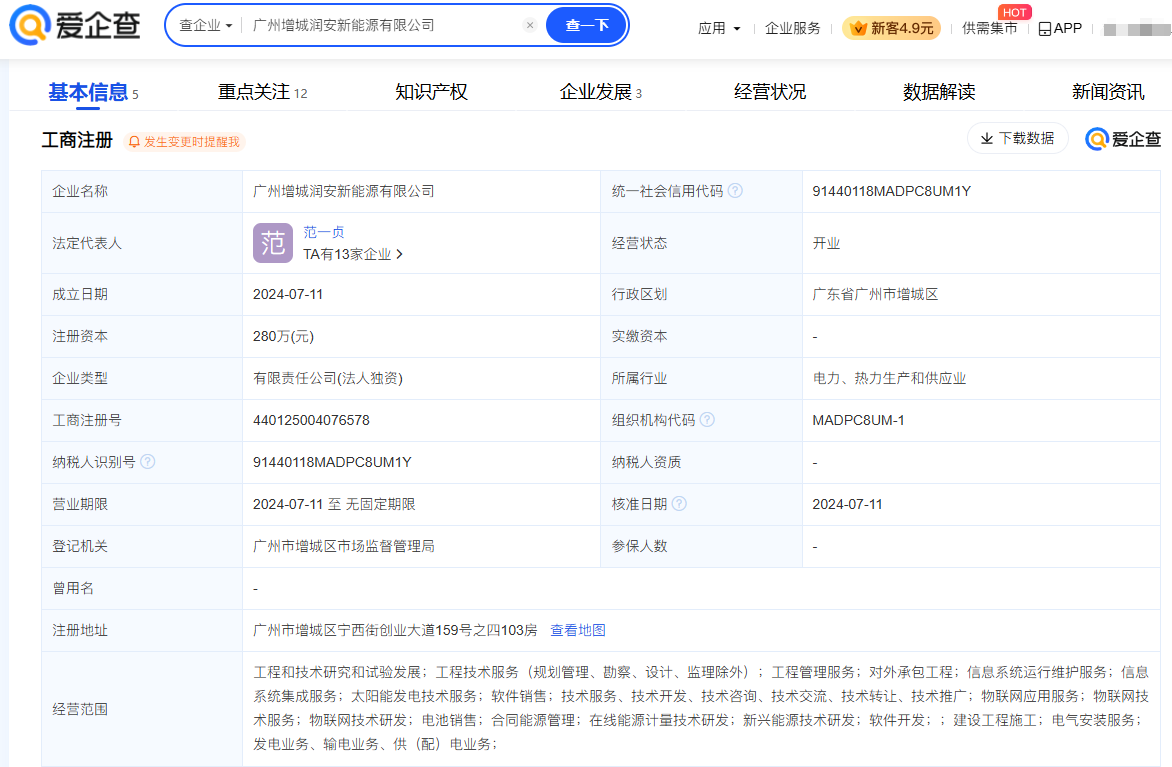Open the 应用 dropdown menu

click(x=719, y=28)
